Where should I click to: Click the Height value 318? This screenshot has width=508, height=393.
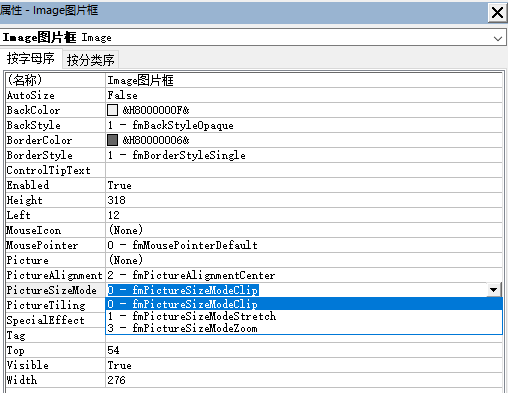pos(304,200)
